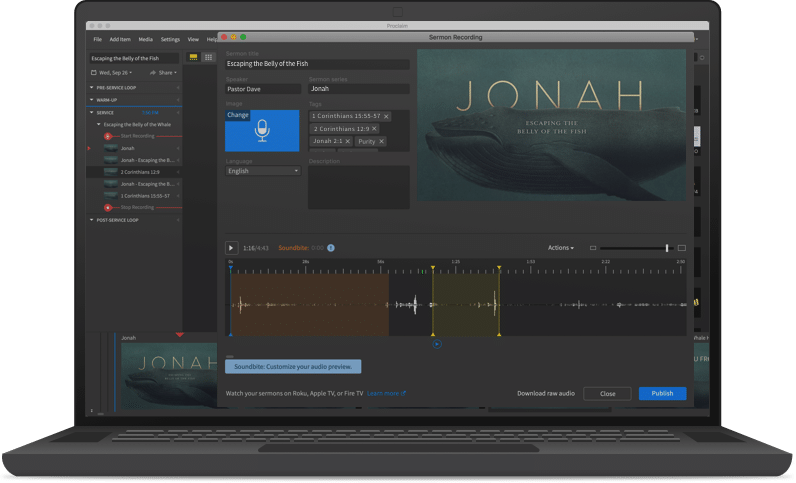The image size is (796, 483).
Task: Click the Jonah whale preview image
Action: click(551, 125)
